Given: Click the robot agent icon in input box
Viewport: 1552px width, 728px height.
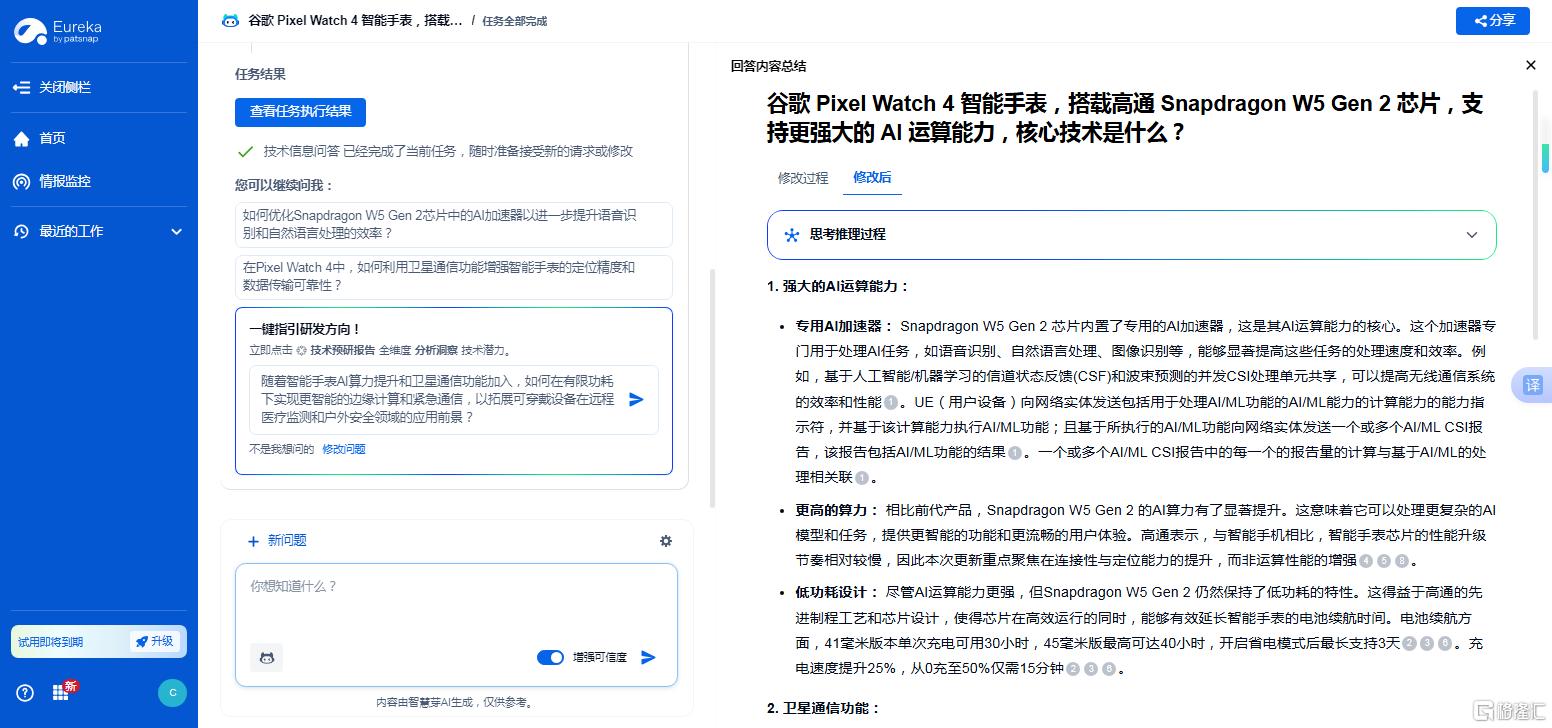Looking at the screenshot, I should tap(266, 657).
